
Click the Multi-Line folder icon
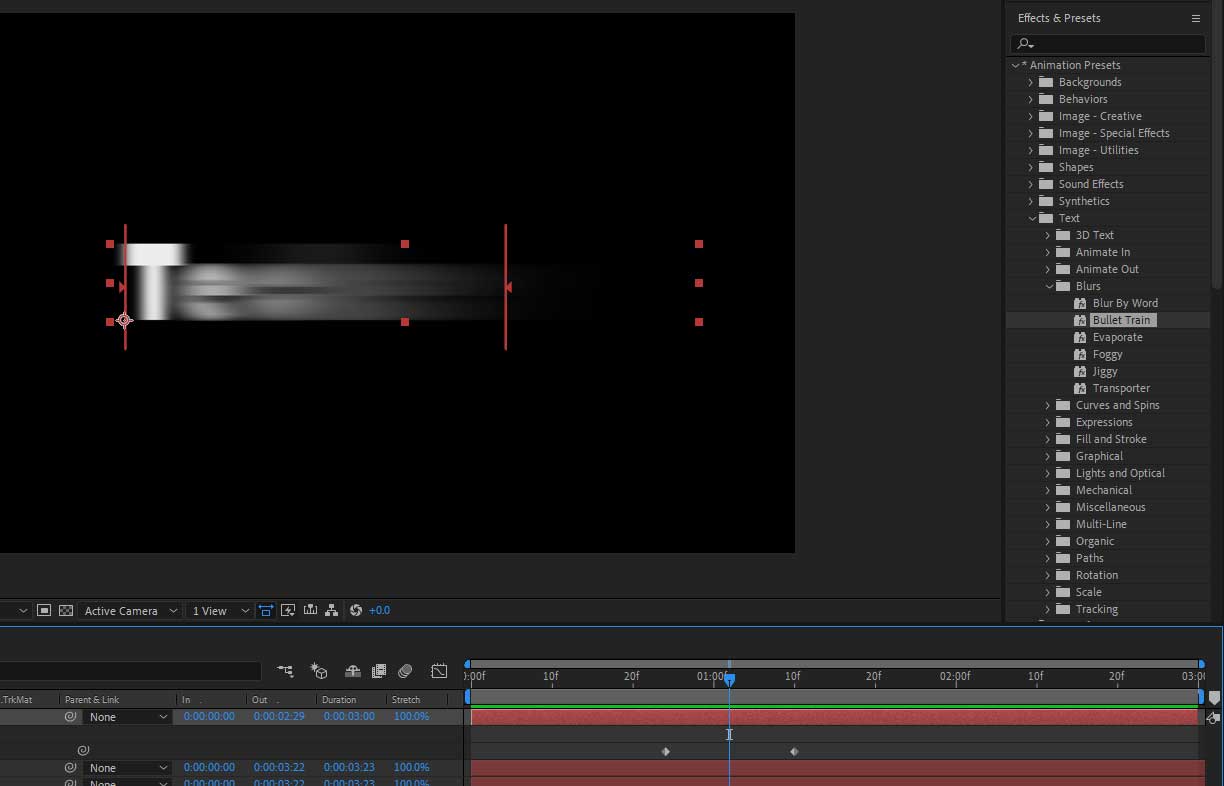coord(1063,524)
